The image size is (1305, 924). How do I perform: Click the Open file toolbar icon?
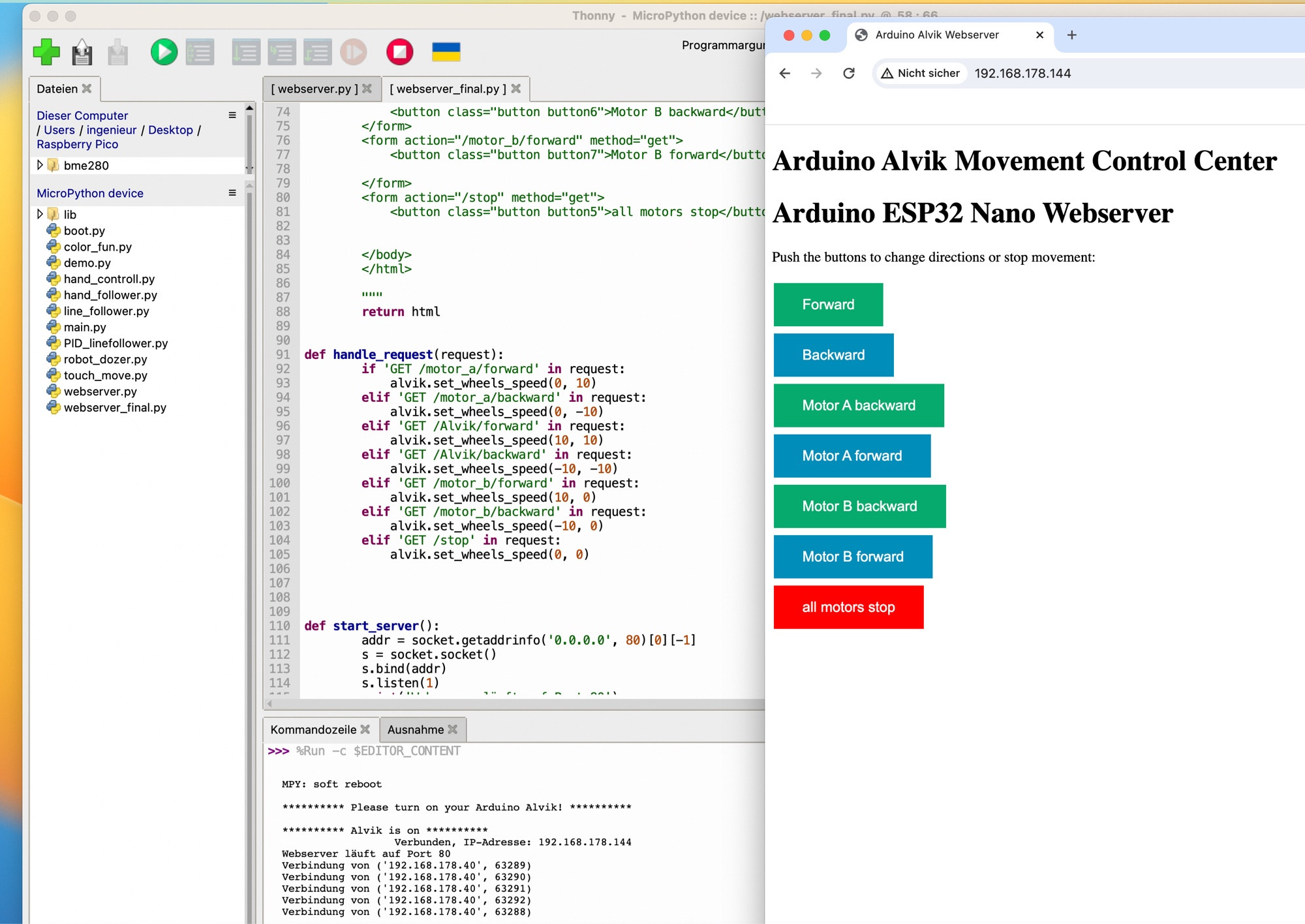[x=82, y=52]
